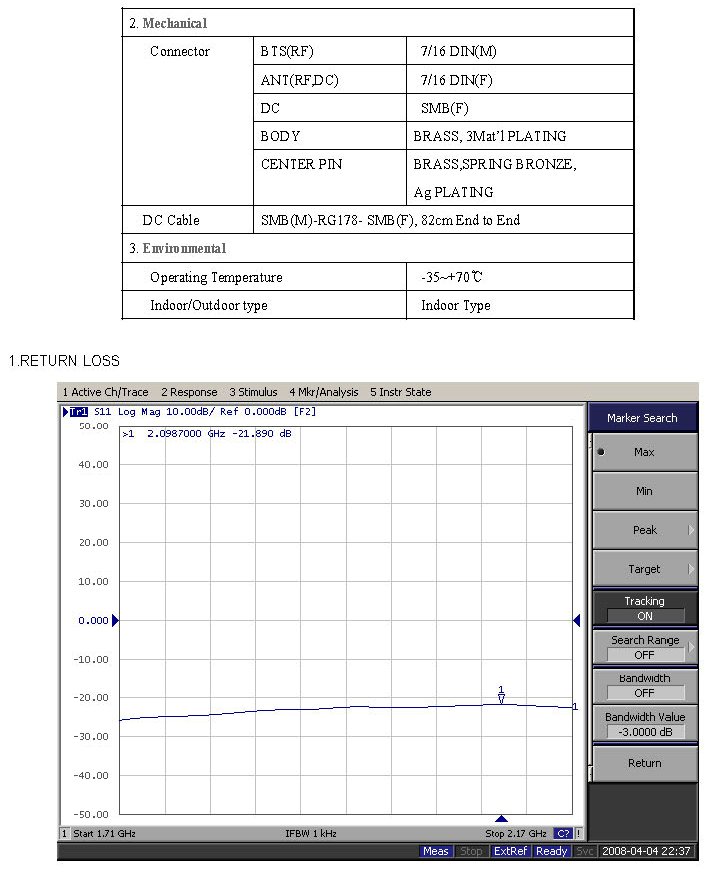Viewport: 725px width, 889px height.
Task: Edit the Bandwidth Value -3.0000 dB field
Action: coord(645,732)
